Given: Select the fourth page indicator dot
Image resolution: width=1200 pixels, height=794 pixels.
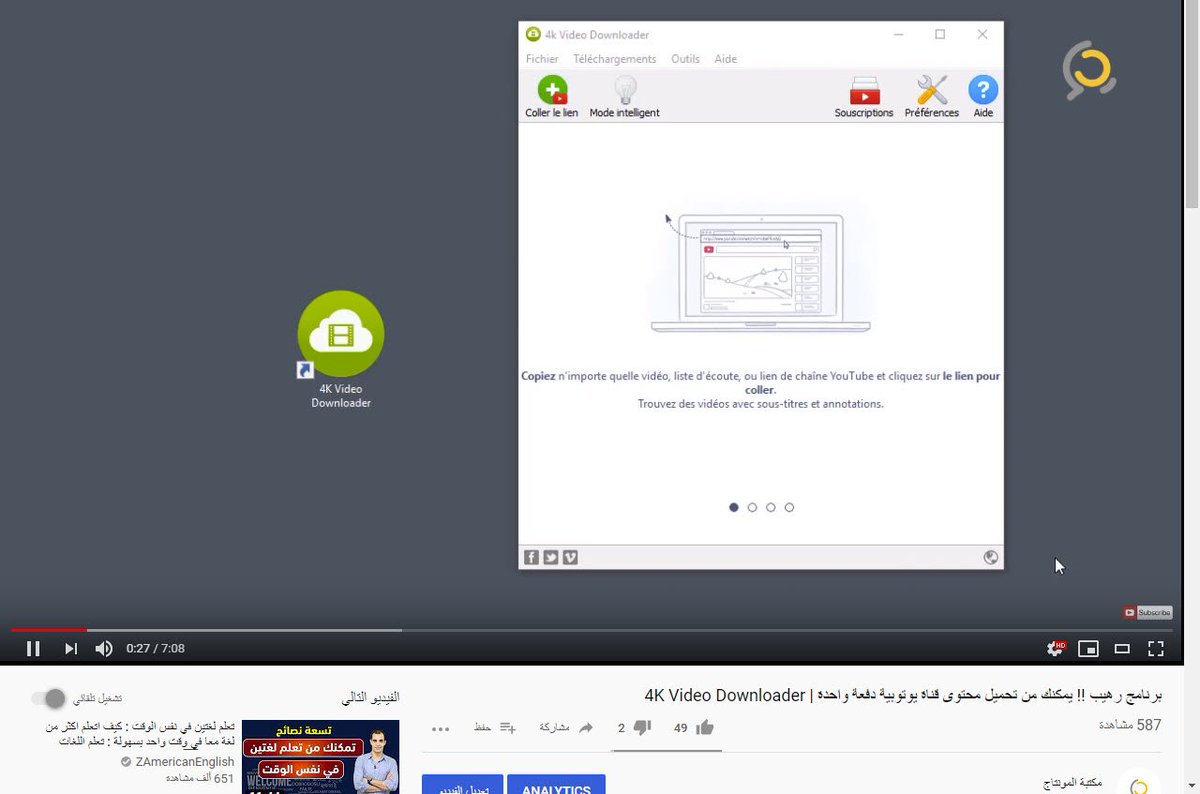Looking at the screenshot, I should click(x=789, y=507).
